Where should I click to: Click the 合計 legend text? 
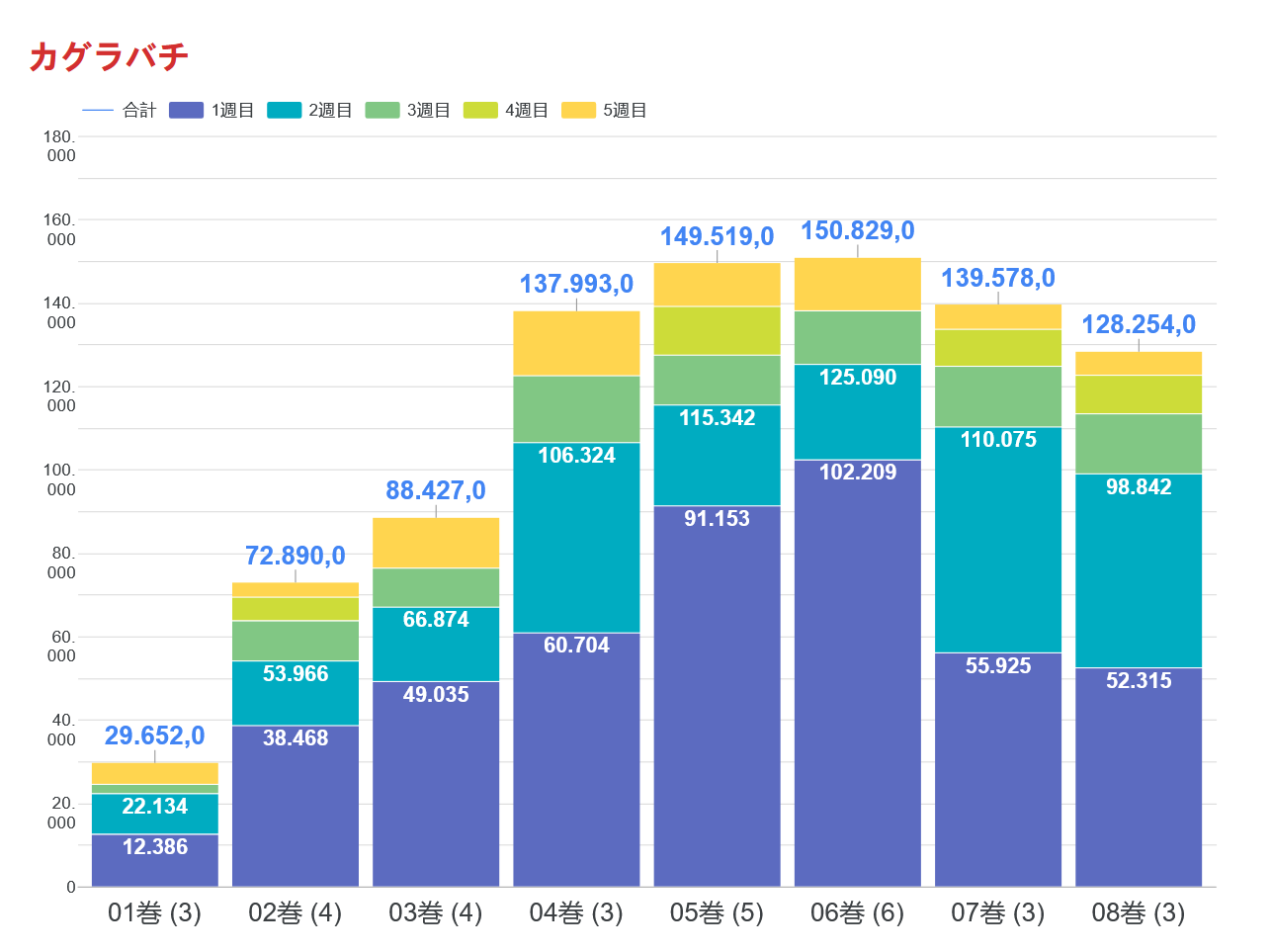click(x=139, y=110)
